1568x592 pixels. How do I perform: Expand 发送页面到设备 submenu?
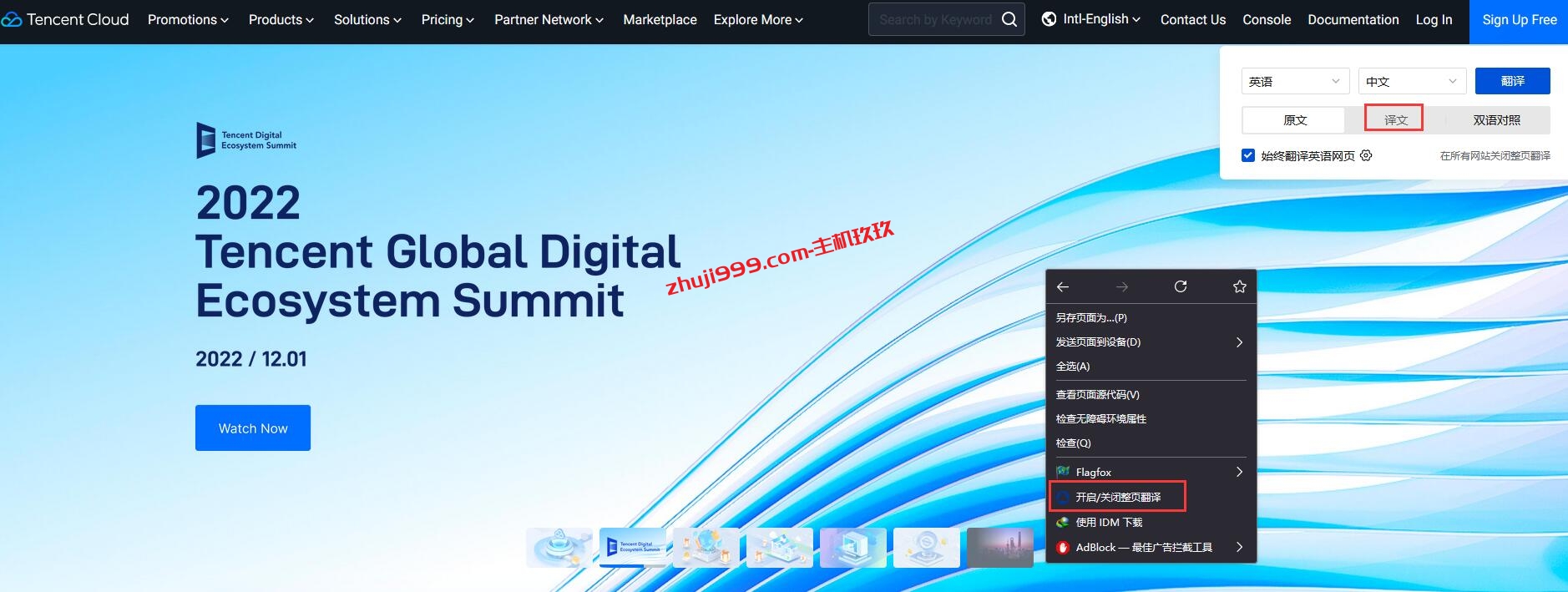pyautogui.click(x=1151, y=342)
